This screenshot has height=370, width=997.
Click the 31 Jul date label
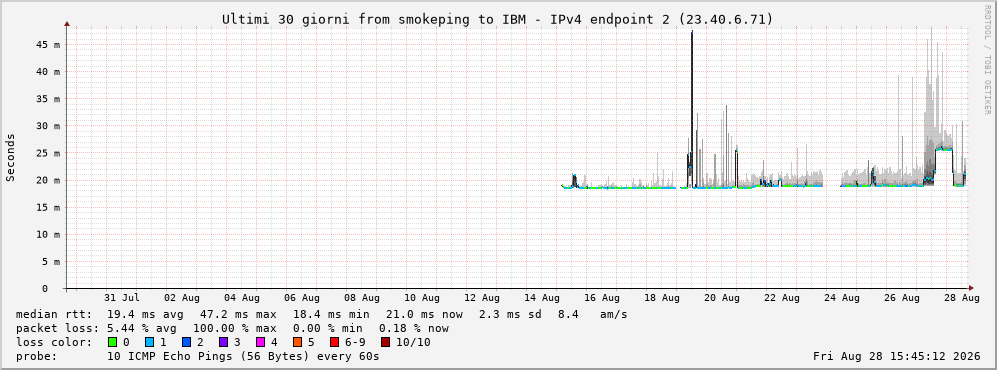coord(122,298)
